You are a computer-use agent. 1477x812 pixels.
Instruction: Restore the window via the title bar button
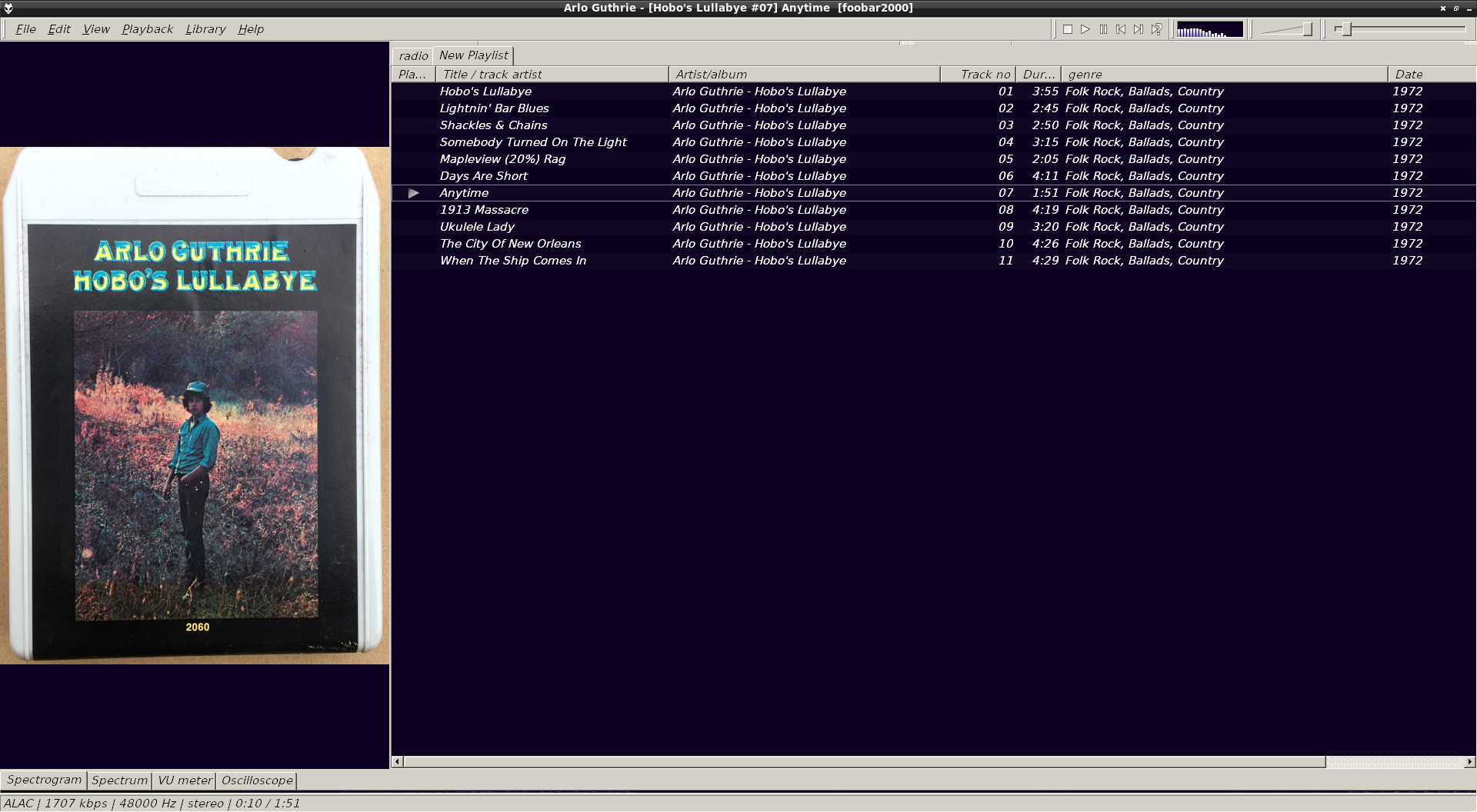(1455, 8)
